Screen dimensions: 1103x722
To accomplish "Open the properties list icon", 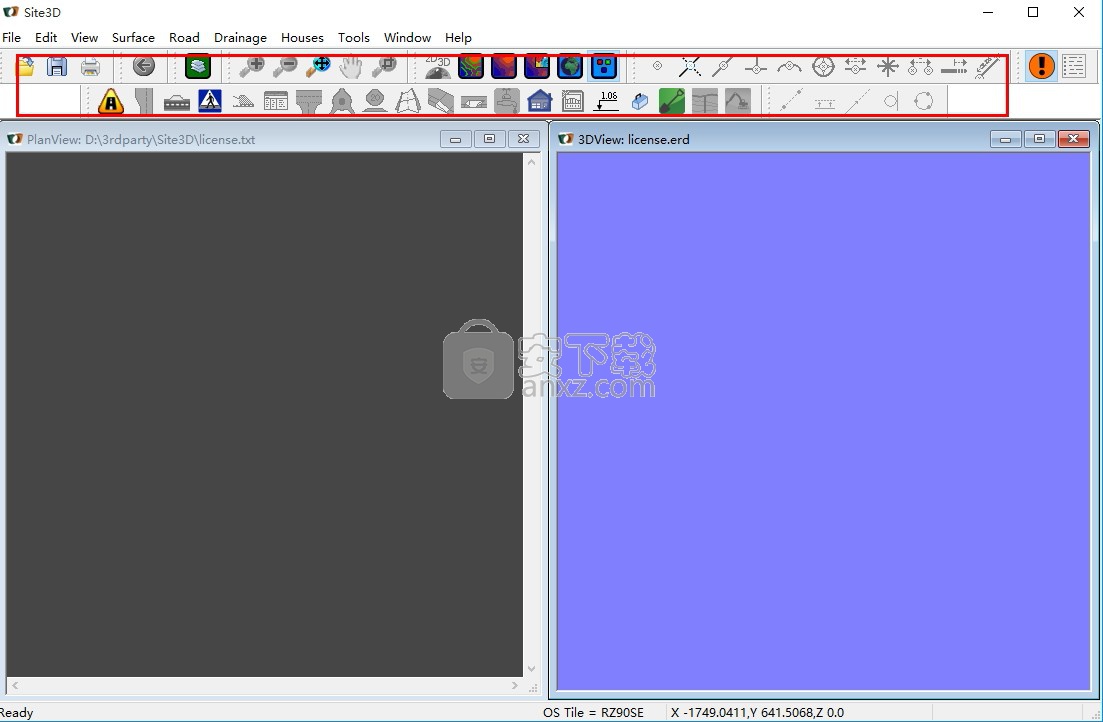I will pos(1074,67).
